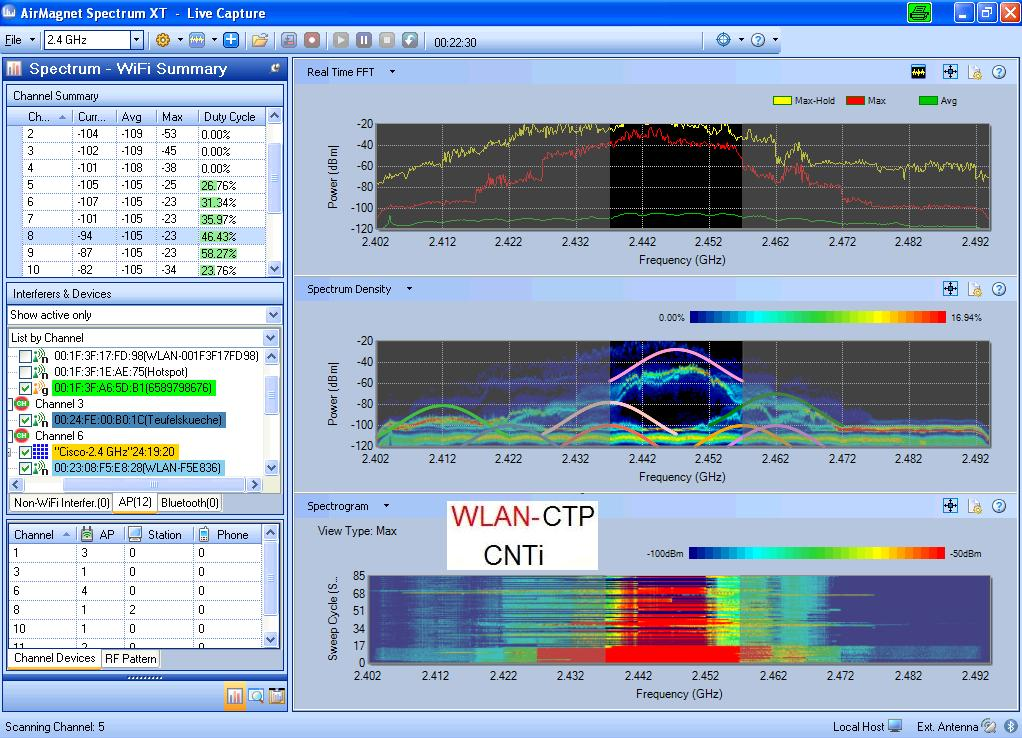1022x738 pixels.
Task: Click the waveform view icon in toolbar
Action: pos(197,40)
